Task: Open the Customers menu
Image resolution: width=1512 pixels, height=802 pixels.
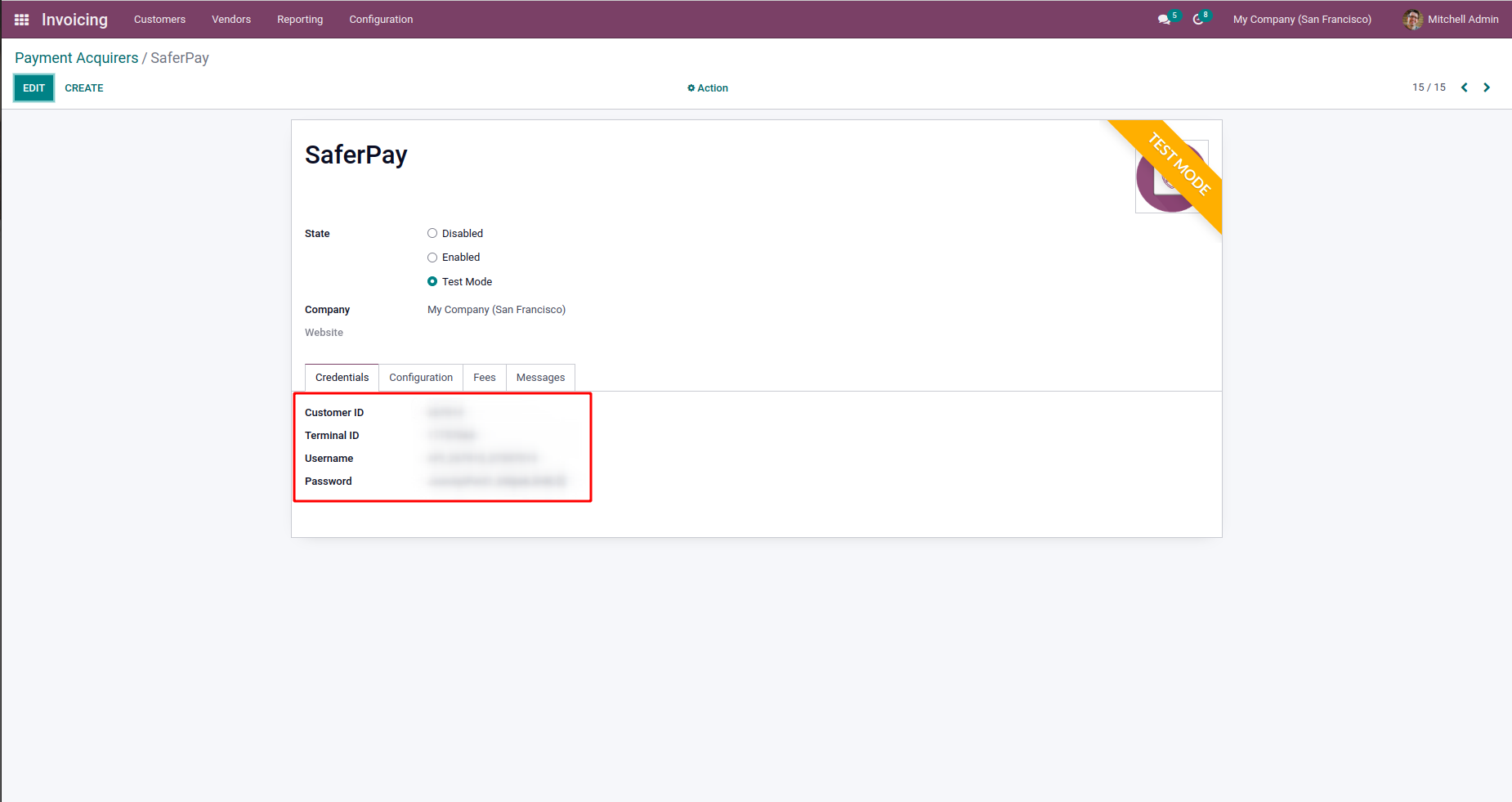Action: pos(159,20)
